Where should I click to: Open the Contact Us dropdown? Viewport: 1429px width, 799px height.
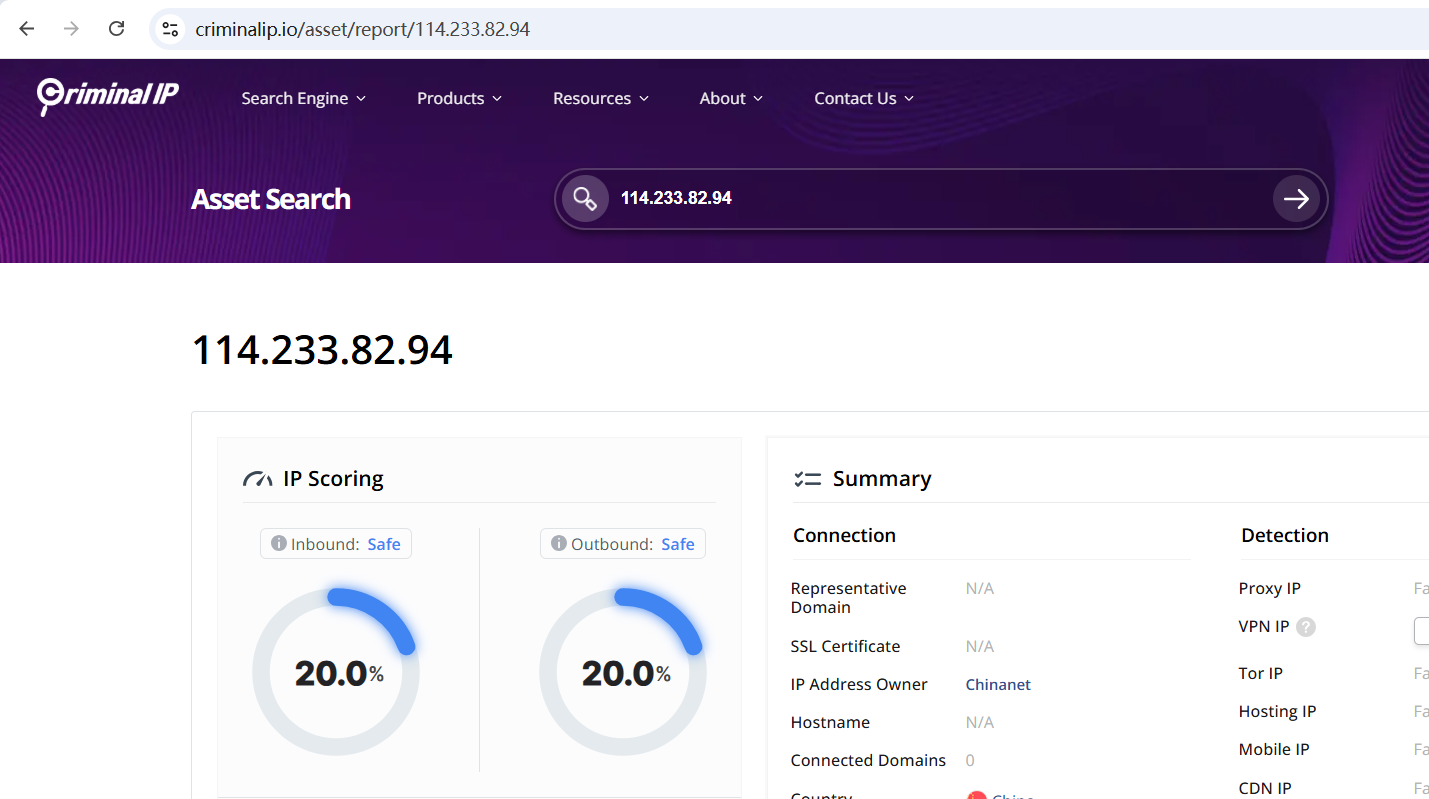click(x=864, y=98)
